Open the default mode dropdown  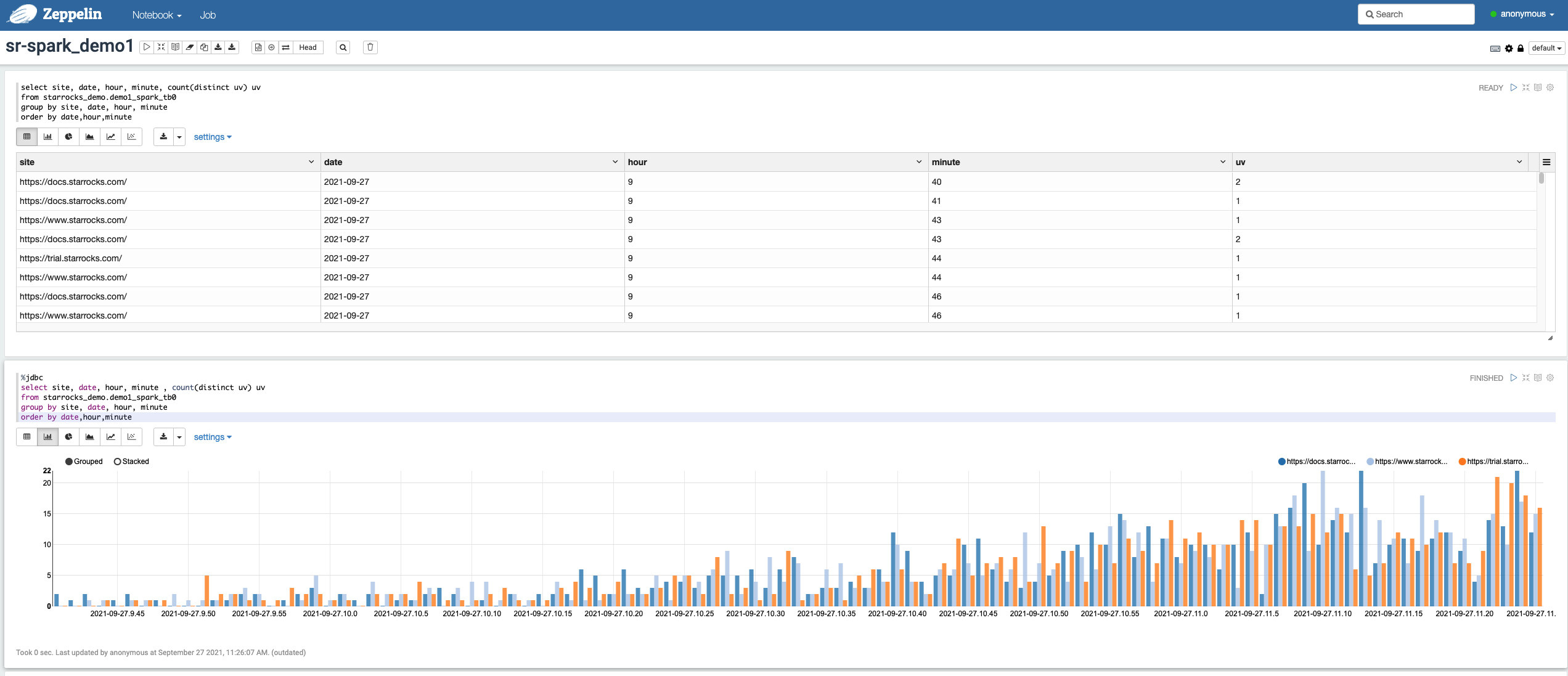tap(1546, 48)
